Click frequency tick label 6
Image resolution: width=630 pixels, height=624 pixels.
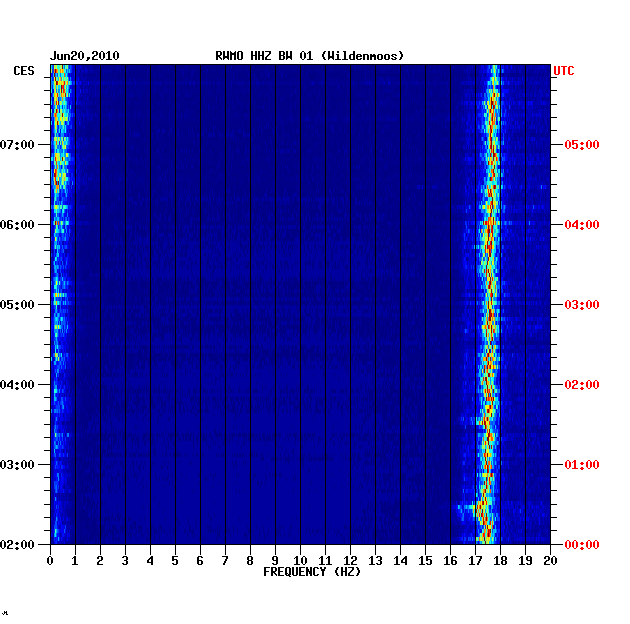200,561
